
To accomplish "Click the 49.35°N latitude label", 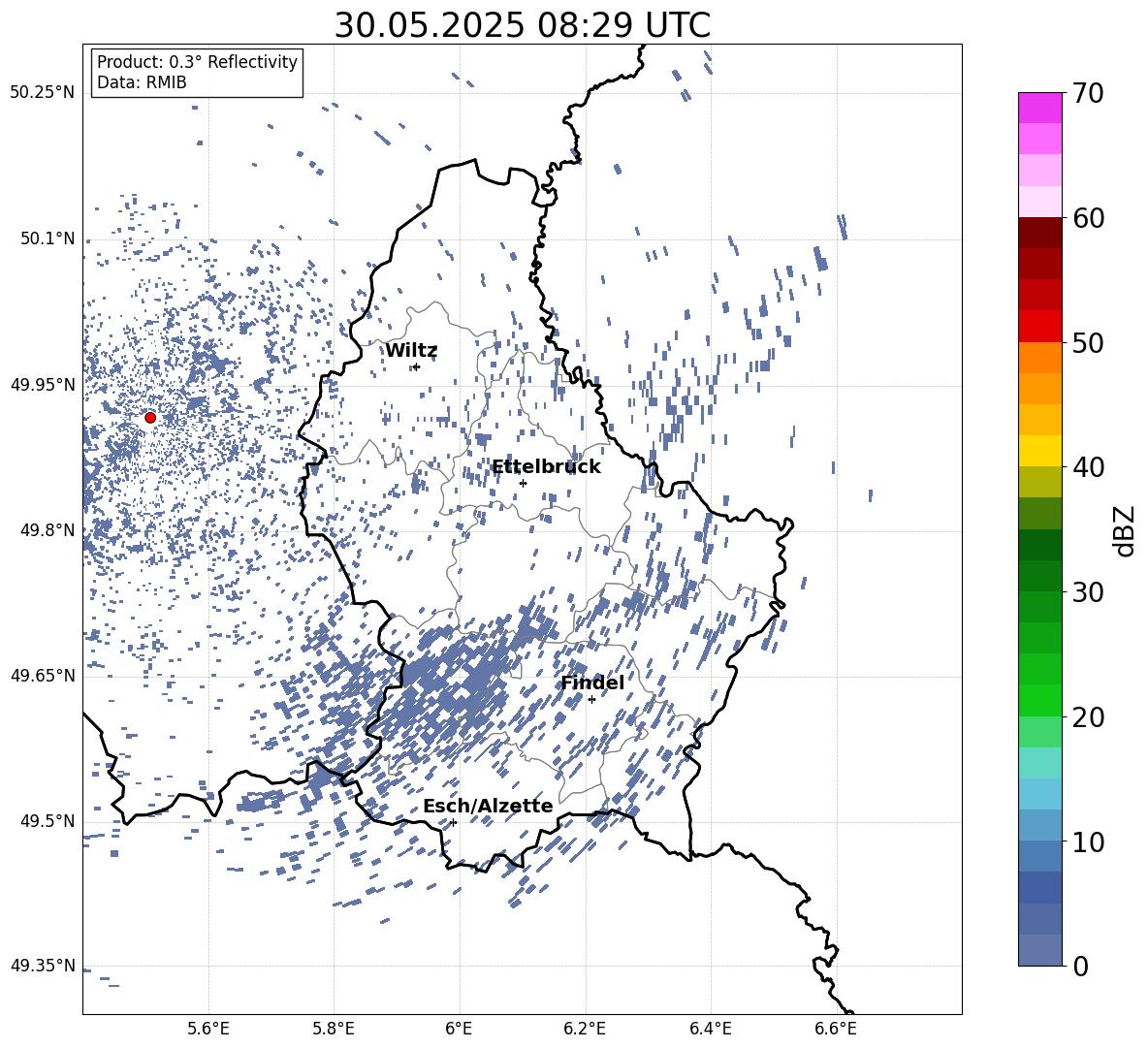I will point(43,966).
